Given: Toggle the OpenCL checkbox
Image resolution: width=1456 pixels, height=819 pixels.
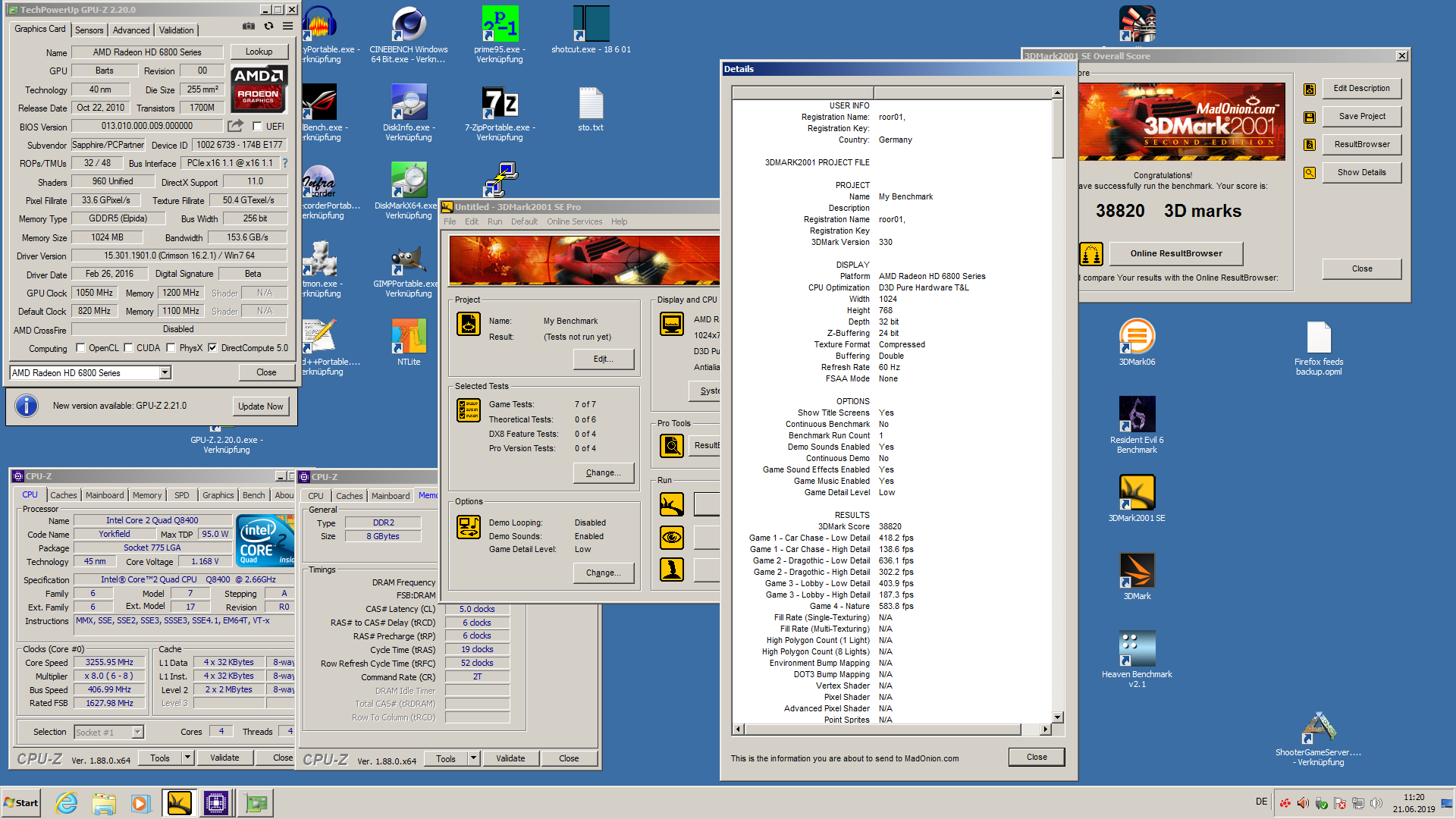Looking at the screenshot, I should 80,348.
